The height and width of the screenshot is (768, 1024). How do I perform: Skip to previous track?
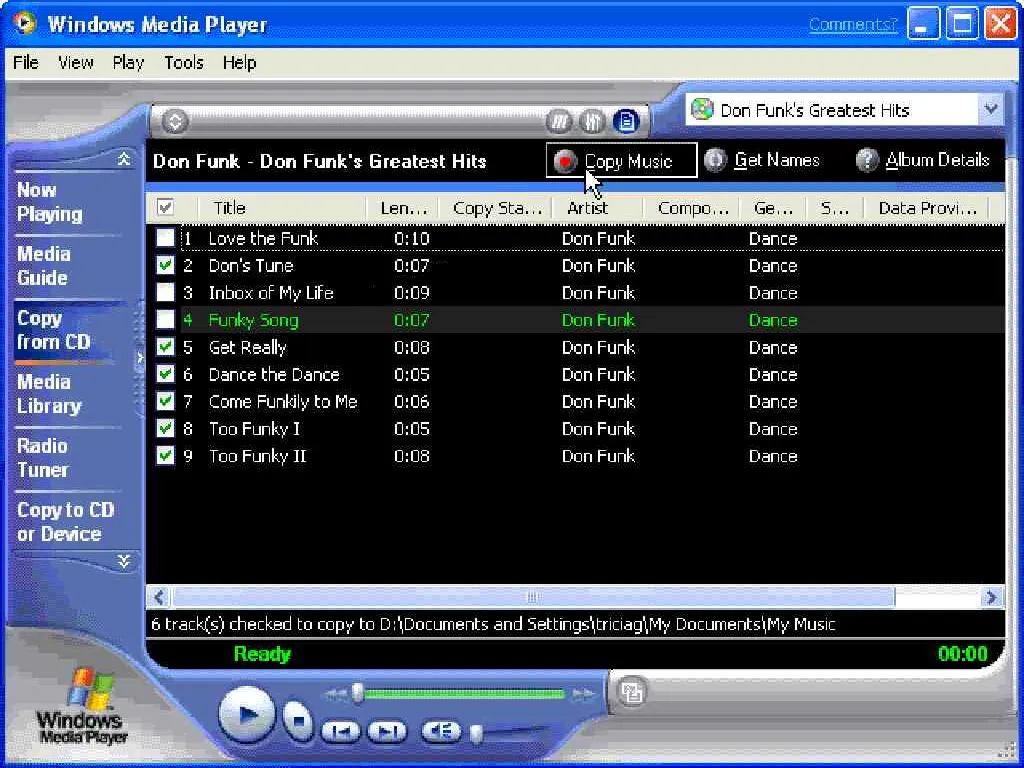[x=341, y=731]
